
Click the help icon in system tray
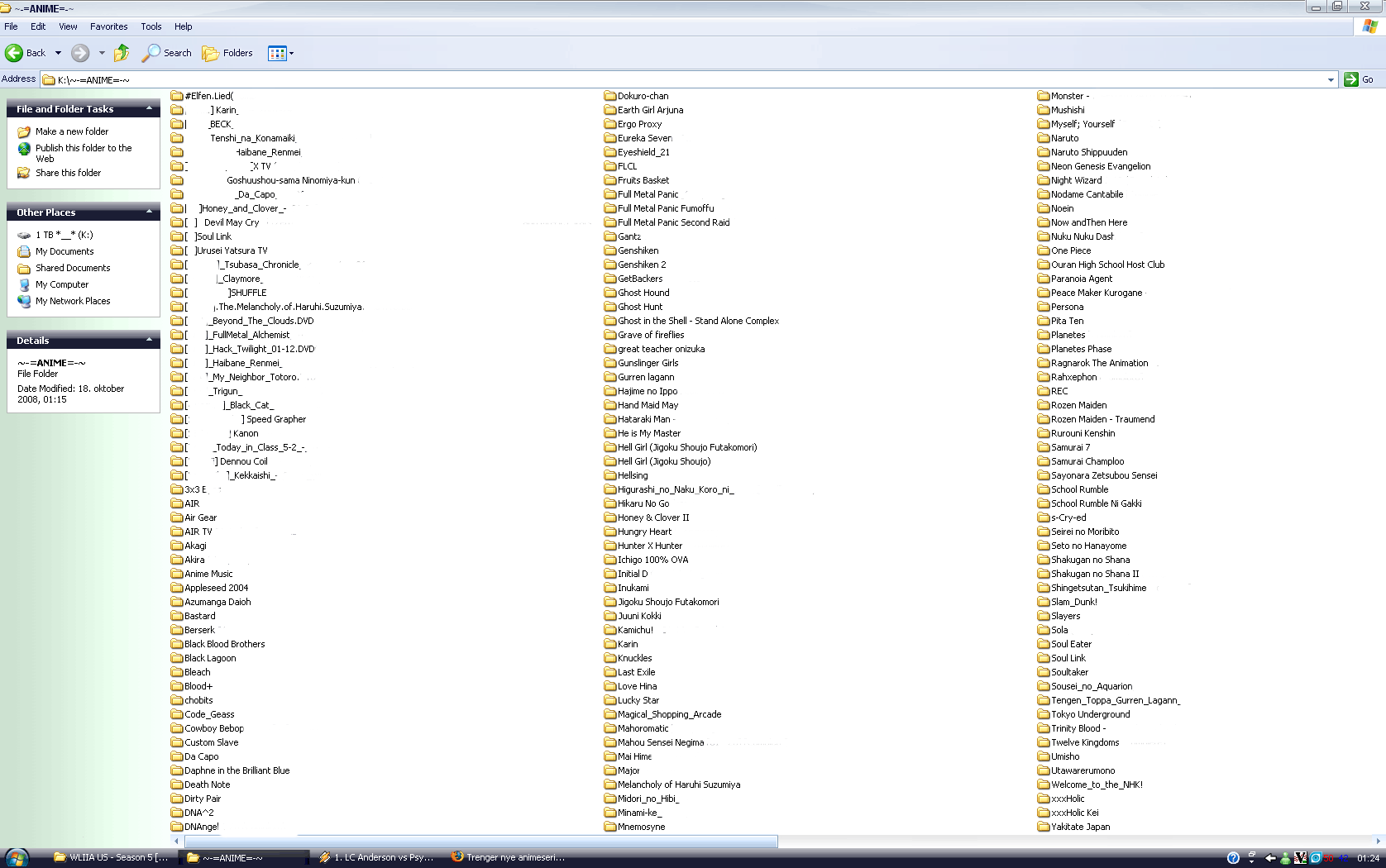click(1233, 858)
